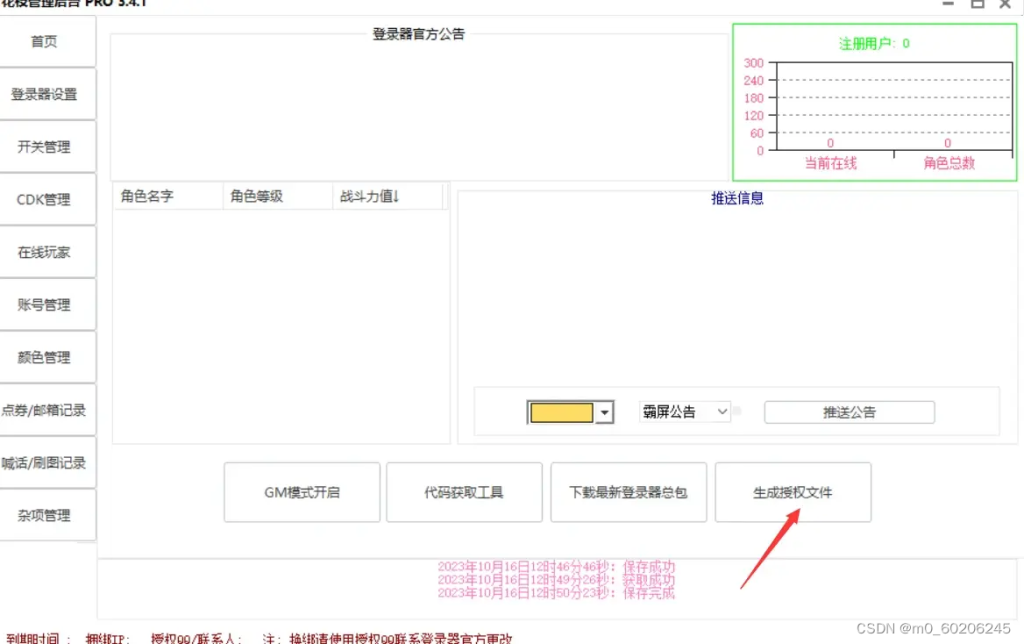
Task: Open the 代码获取工具 tool
Action: tap(464, 492)
